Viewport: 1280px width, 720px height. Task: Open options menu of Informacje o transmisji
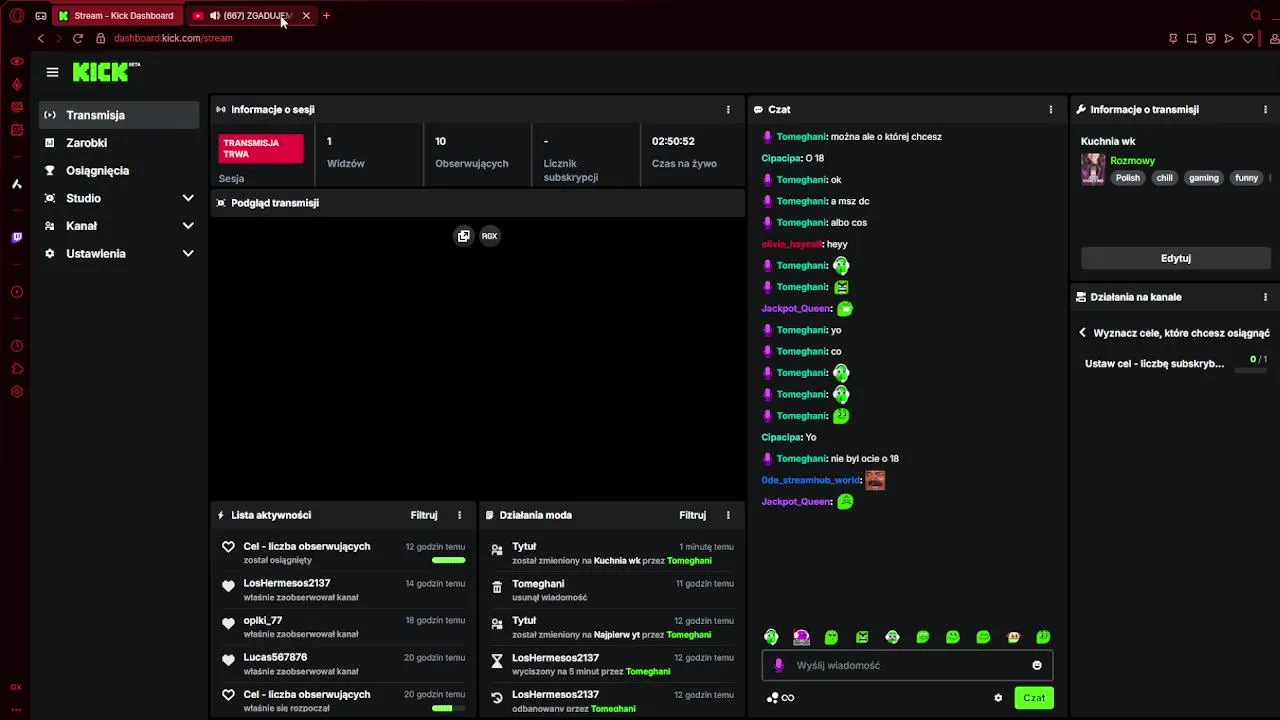point(1265,110)
